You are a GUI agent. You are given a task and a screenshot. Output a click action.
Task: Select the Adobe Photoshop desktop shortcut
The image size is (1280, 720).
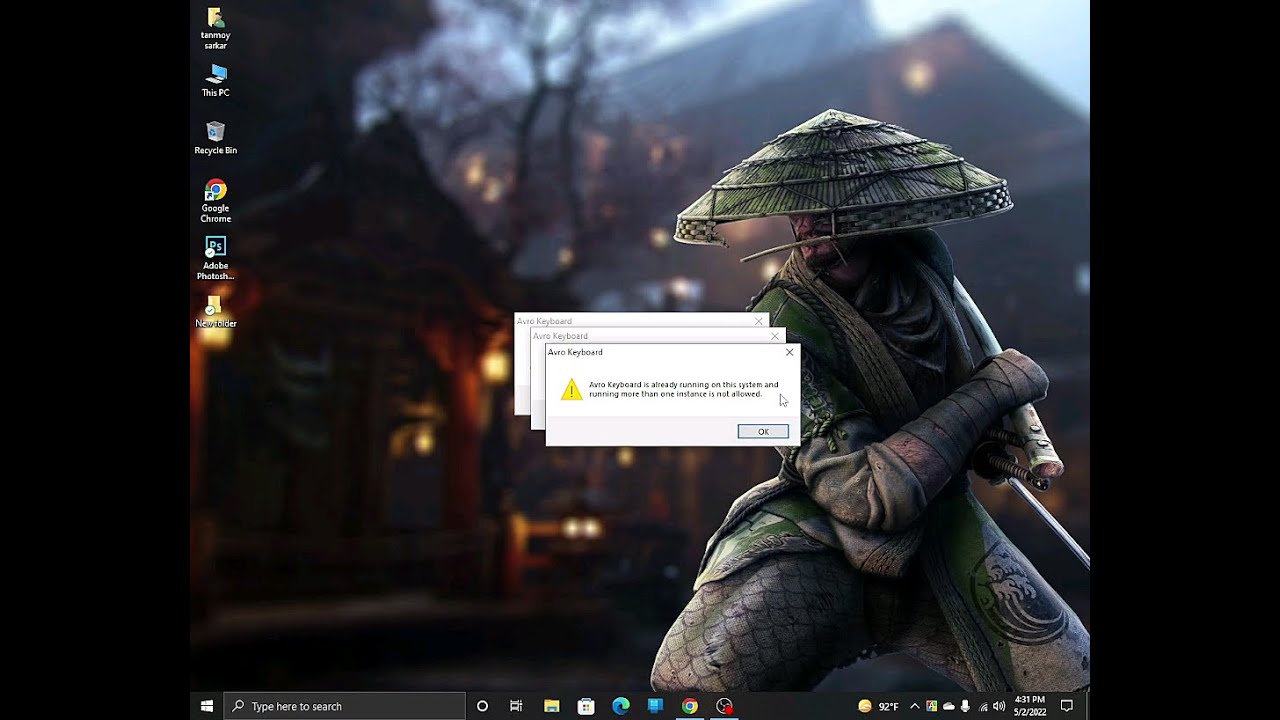pyautogui.click(x=215, y=258)
